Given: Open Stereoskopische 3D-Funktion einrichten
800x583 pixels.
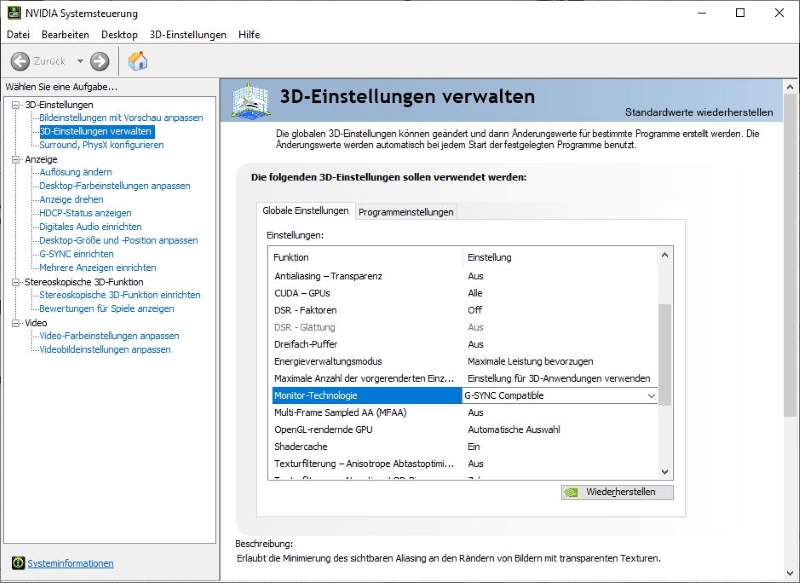Looking at the screenshot, I should (120, 295).
